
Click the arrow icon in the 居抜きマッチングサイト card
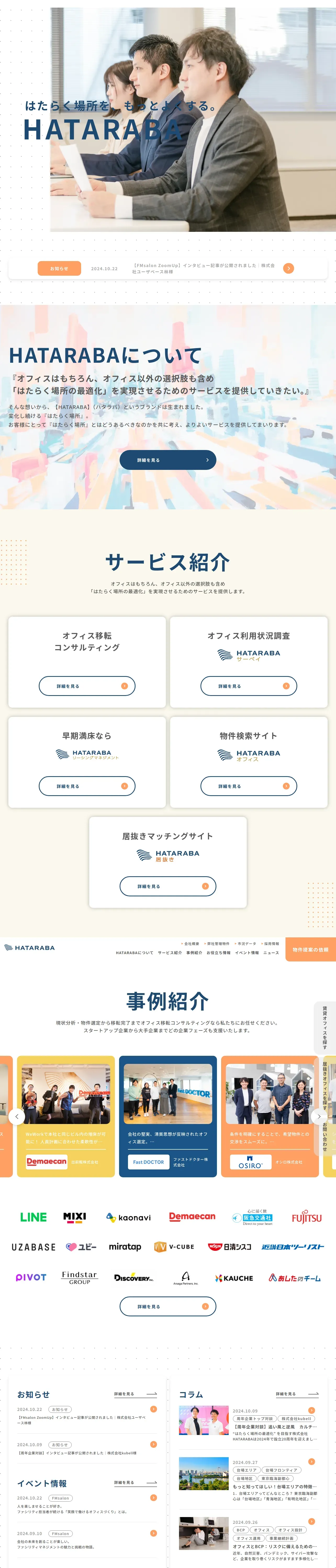click(205, 886)
